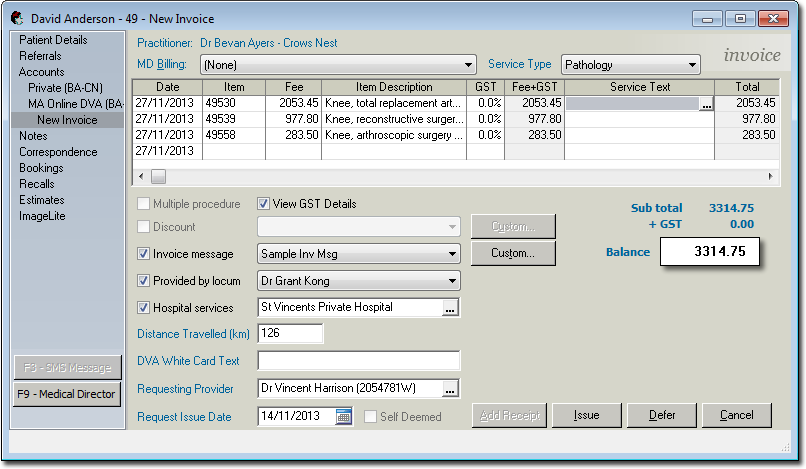
Task: Click the Requesting Provider browse ellipsis button
Action: coord(450,388)
